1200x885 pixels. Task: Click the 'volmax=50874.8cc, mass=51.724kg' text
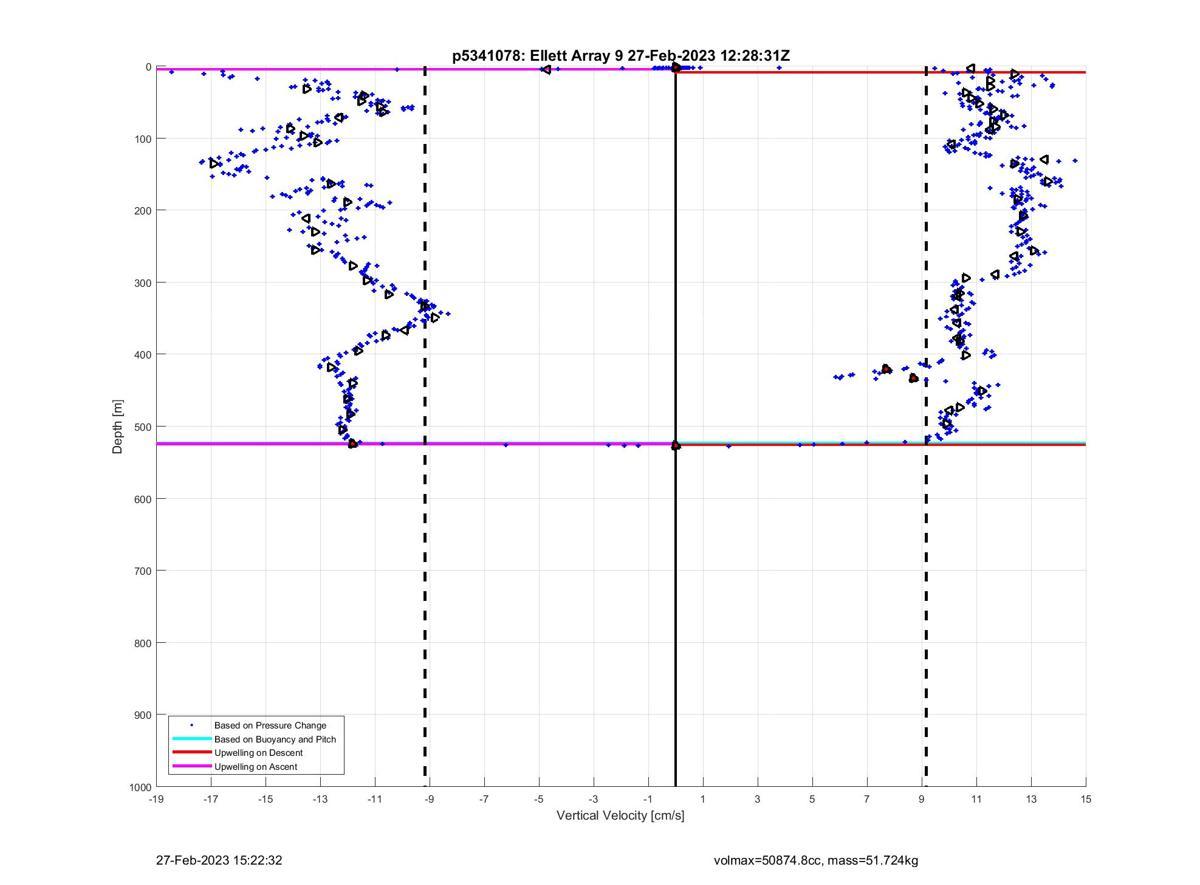[x=816, y=860]
